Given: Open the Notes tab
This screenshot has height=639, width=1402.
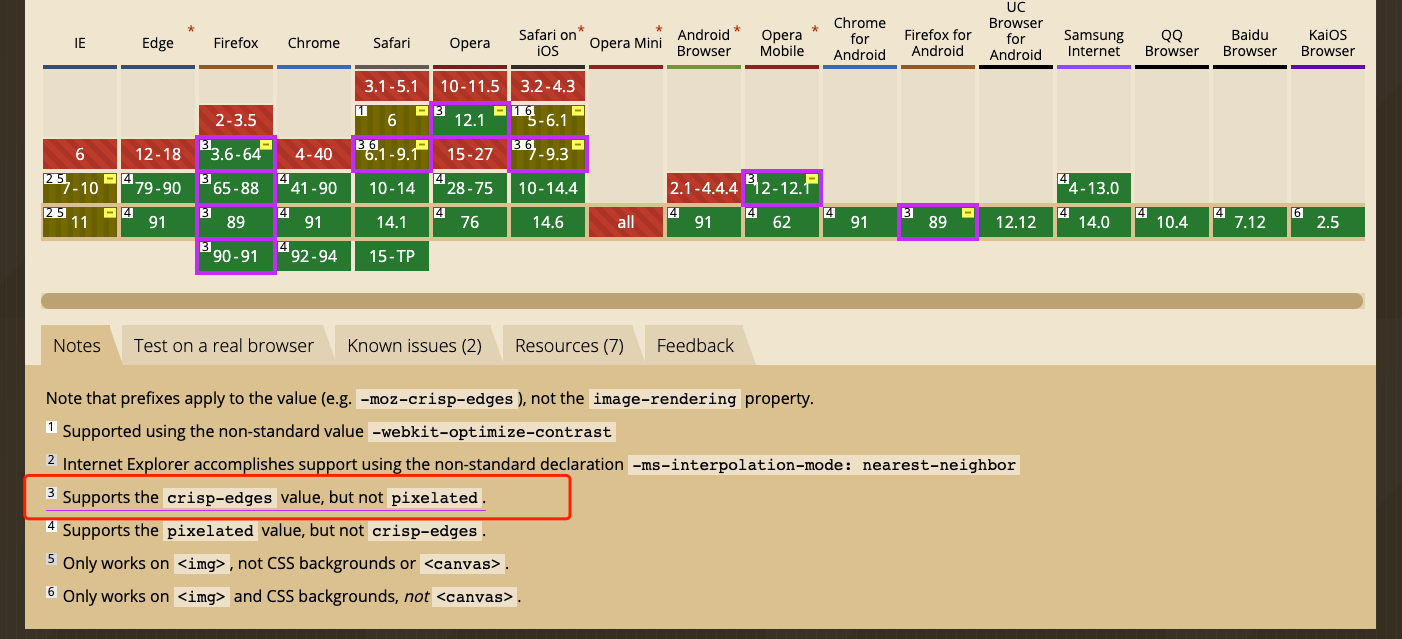Looking at the screenshot, I should 77,345.
